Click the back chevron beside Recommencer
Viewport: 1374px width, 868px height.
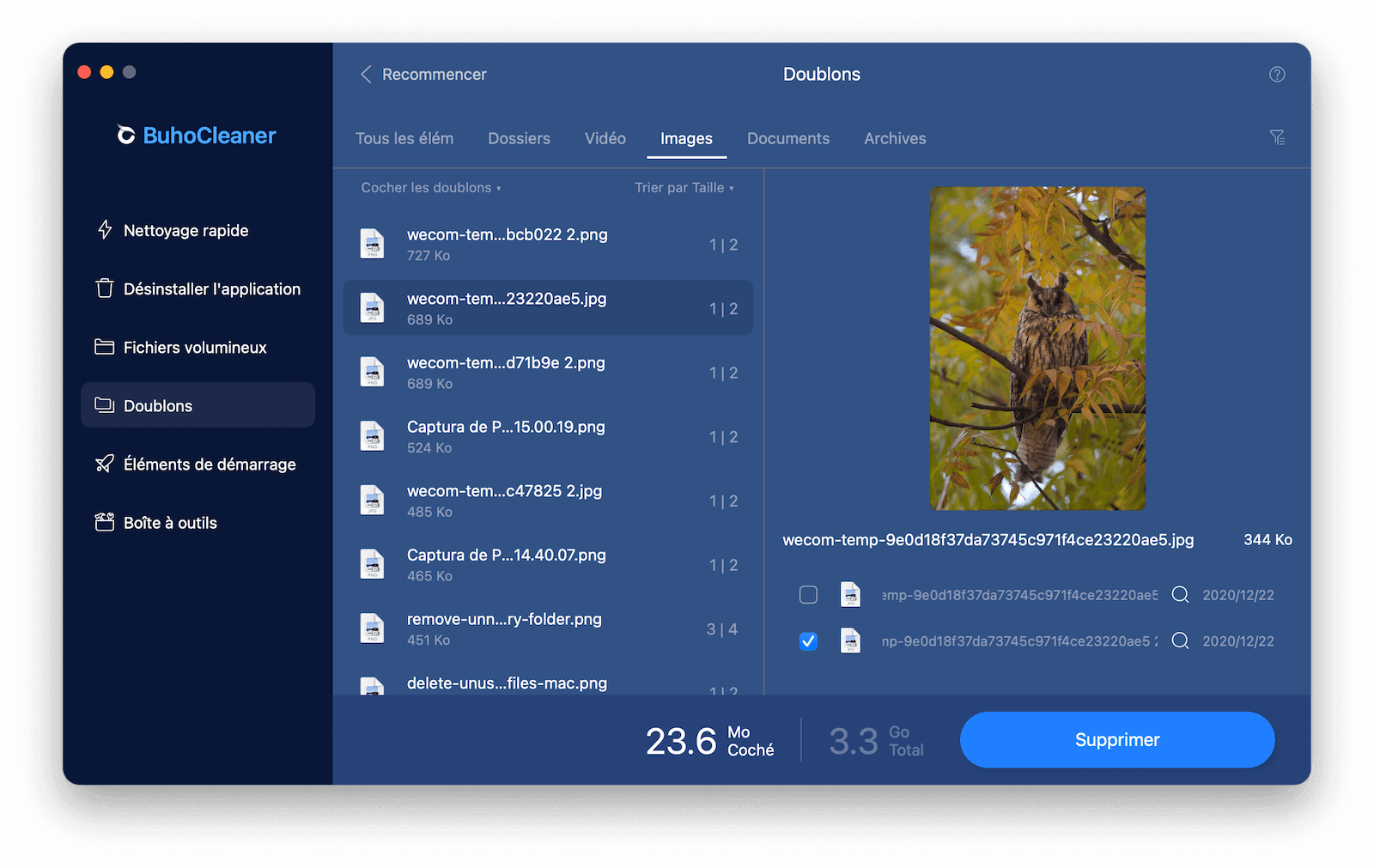366,75
